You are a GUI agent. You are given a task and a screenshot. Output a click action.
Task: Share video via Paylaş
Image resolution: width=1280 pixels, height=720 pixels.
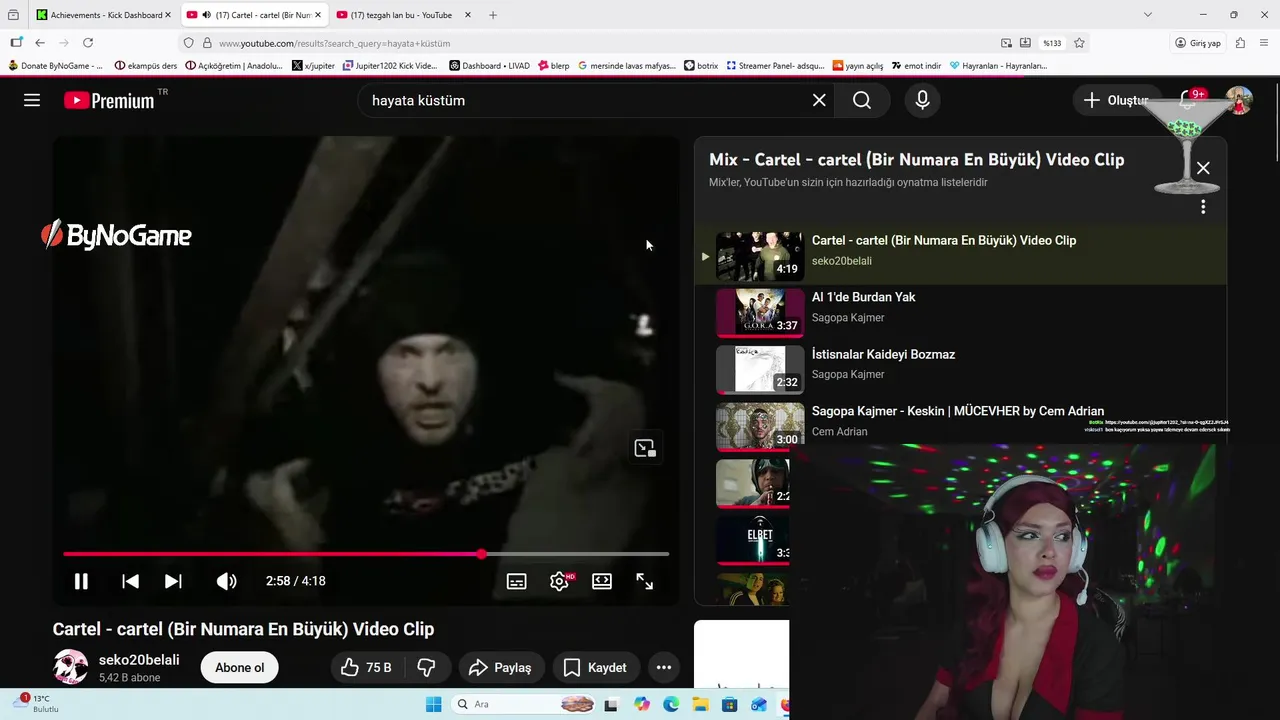tap(501, 668)
